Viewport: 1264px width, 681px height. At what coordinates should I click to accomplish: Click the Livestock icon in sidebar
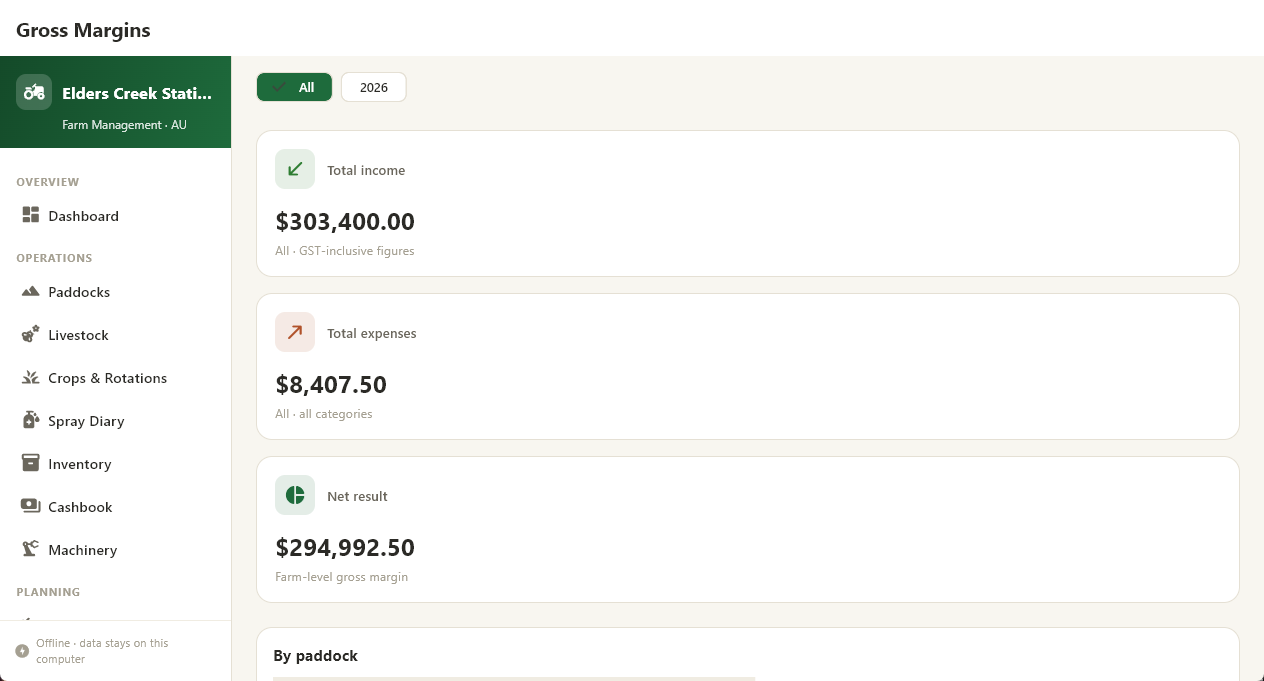30,334
